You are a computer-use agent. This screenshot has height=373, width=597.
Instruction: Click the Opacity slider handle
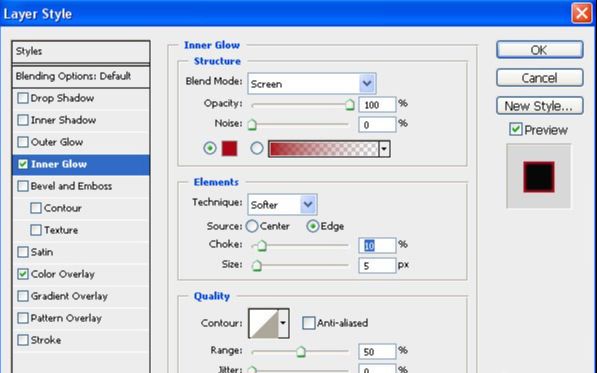point(350,105)
